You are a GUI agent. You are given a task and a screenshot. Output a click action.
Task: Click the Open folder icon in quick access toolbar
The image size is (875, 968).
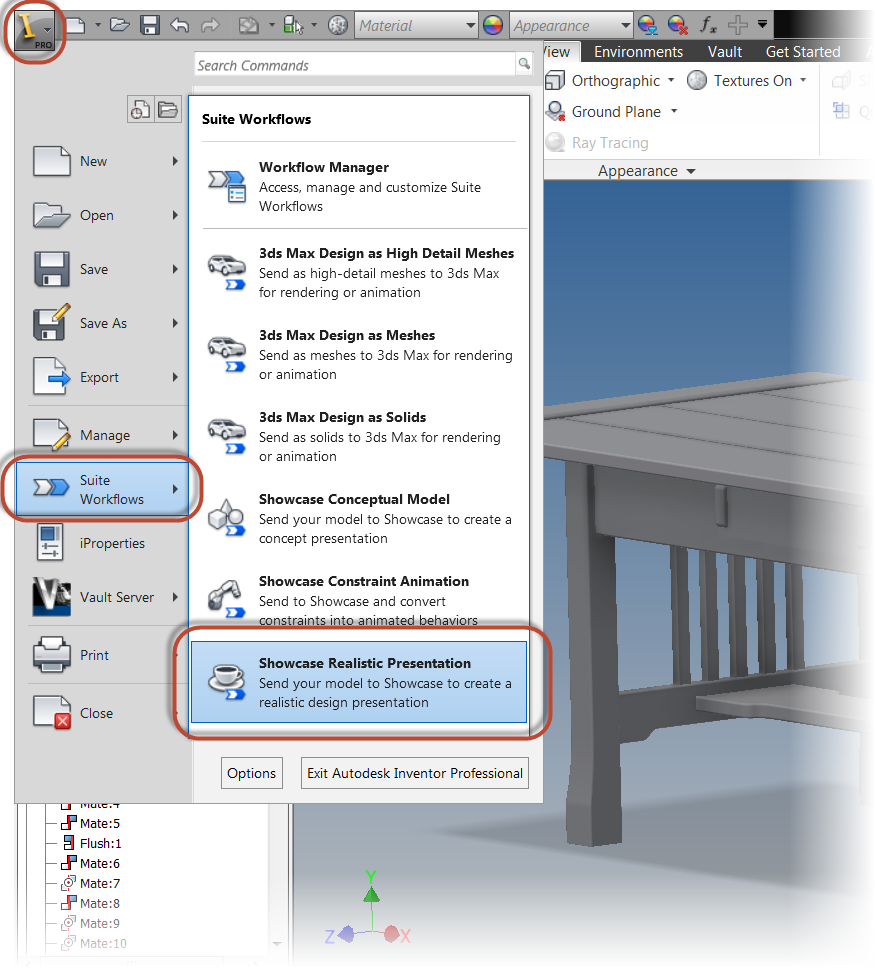click(119, 25)
